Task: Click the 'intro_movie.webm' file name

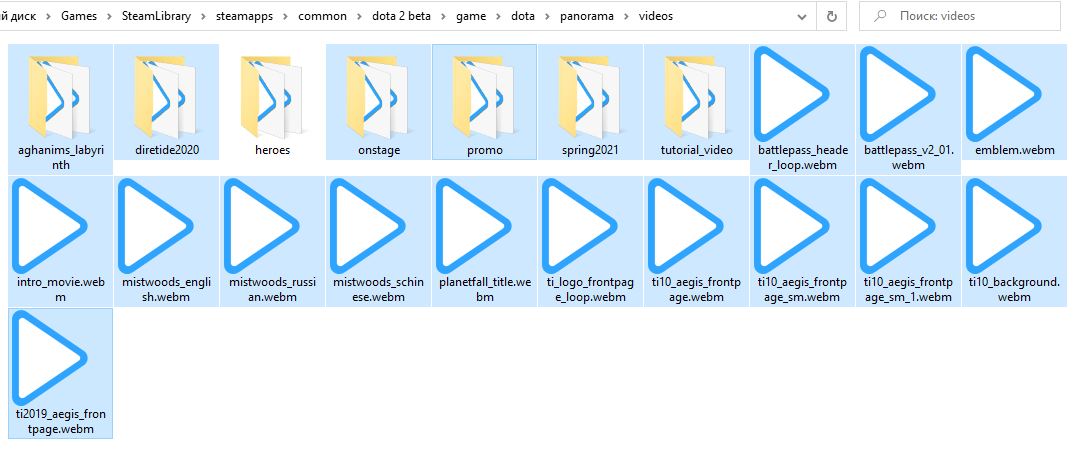Action: (x=60, y=290)
